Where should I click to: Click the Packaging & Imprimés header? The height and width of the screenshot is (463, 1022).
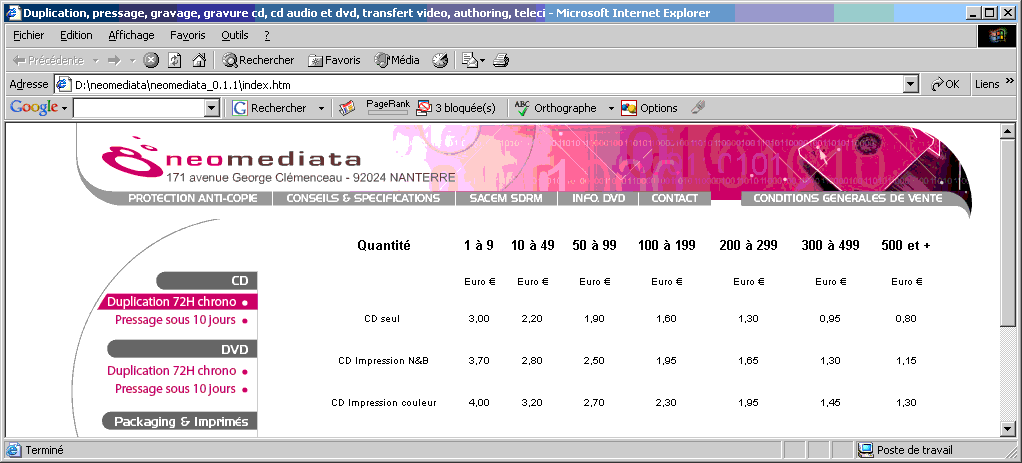tap(180, 421)
